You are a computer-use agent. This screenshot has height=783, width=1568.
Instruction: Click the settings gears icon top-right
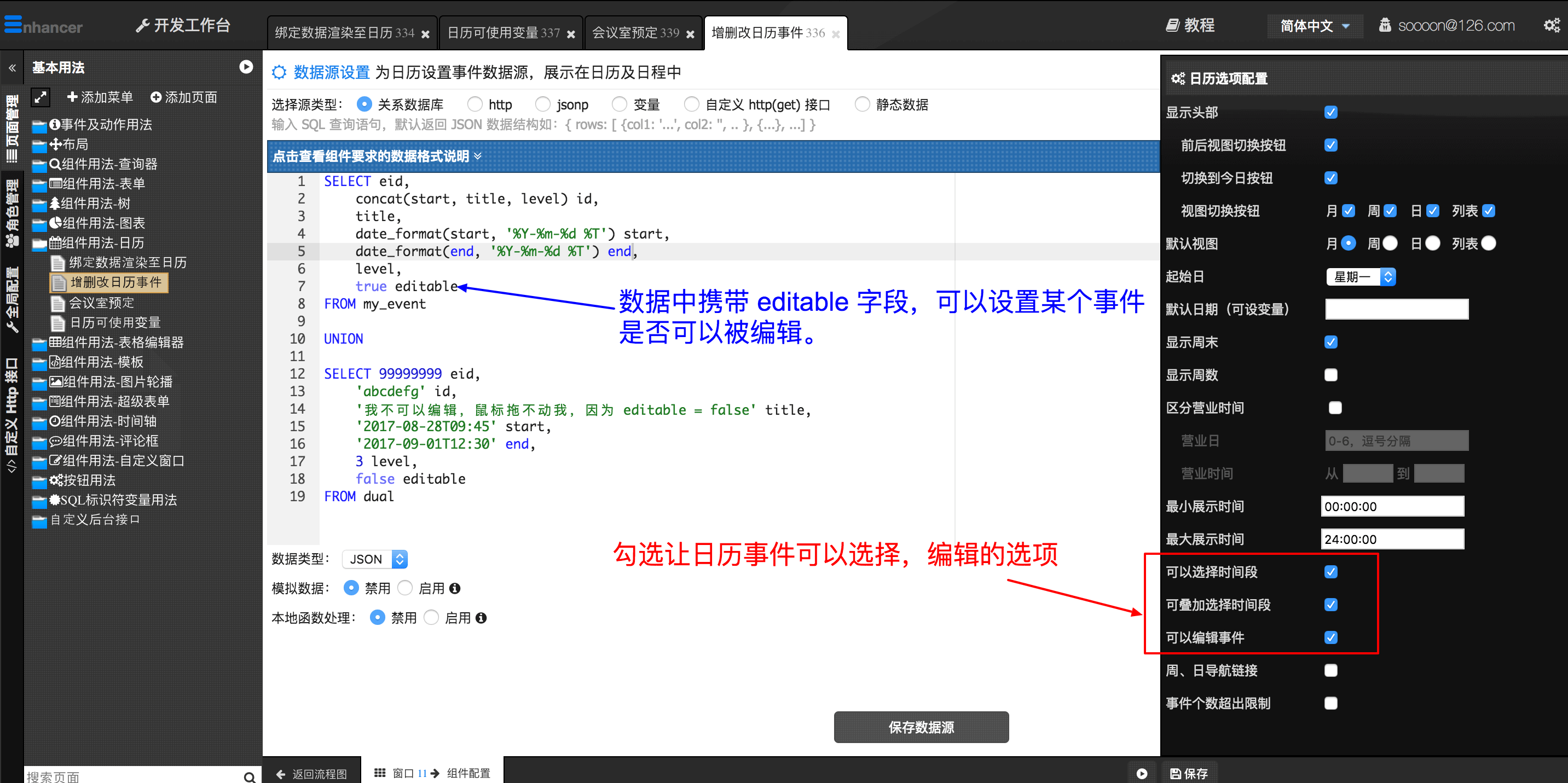tap(1550, 26)
